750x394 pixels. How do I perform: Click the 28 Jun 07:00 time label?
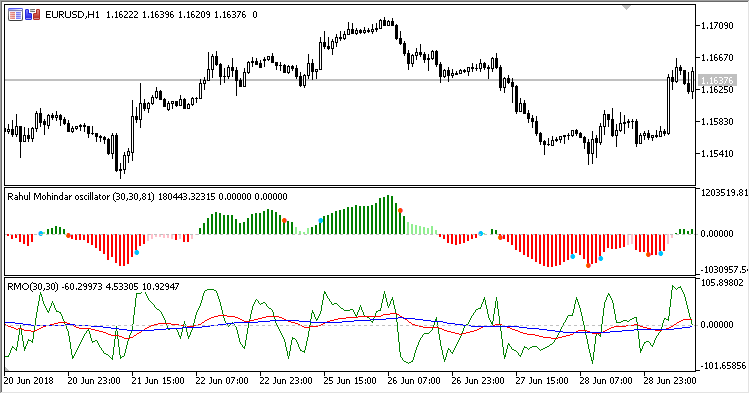coord(606,381)
